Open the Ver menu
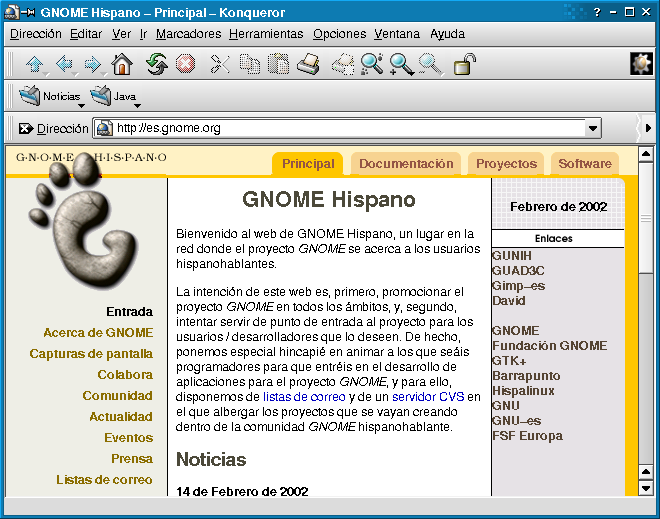This screenshot has width=660, height=519. tap(122, 34)
